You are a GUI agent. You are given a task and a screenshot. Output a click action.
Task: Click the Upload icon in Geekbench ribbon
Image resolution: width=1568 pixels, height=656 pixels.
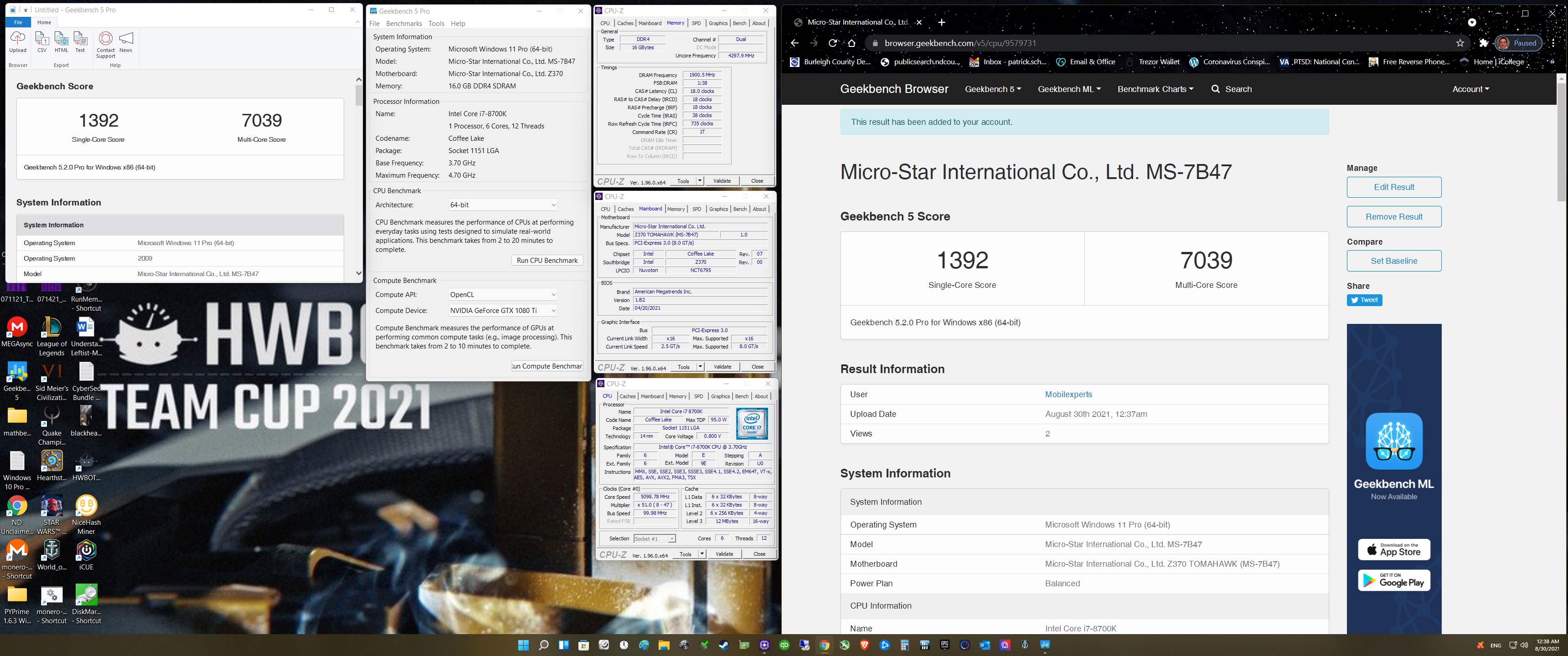[18, 42]
